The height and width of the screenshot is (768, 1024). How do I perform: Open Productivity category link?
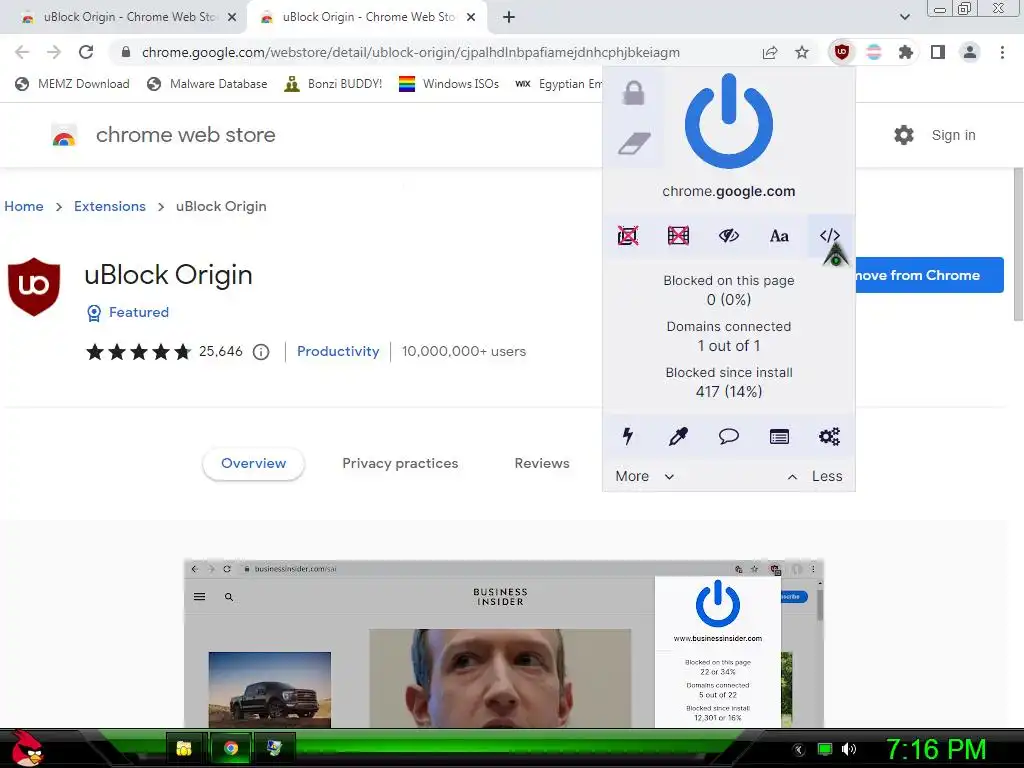coord(338,351)
